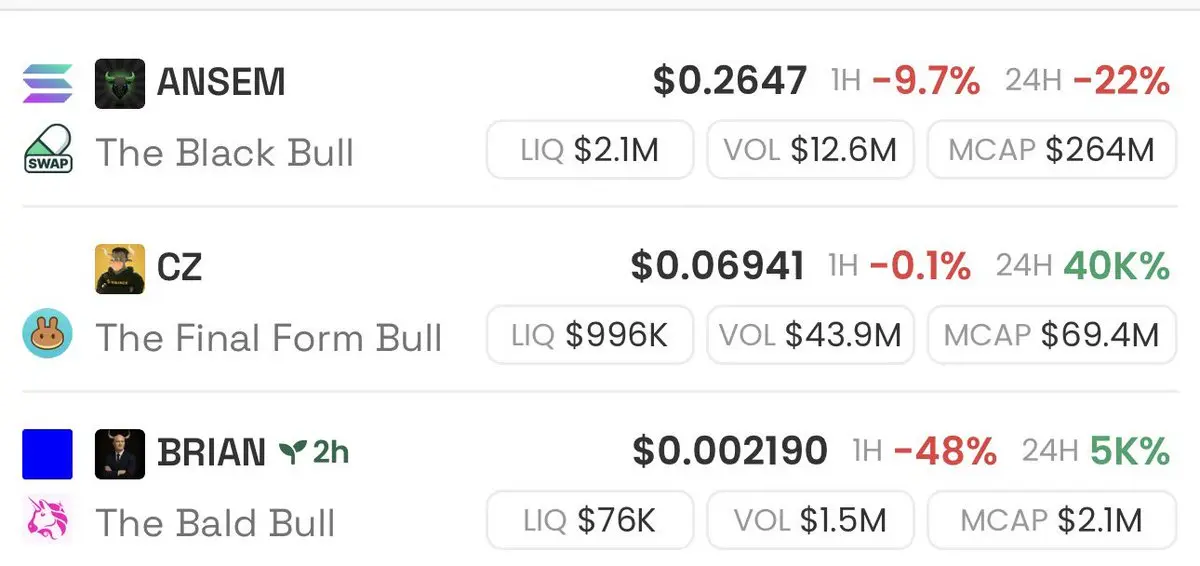
Task: Open The Black Bull token name
Action: tap(225, 153)
